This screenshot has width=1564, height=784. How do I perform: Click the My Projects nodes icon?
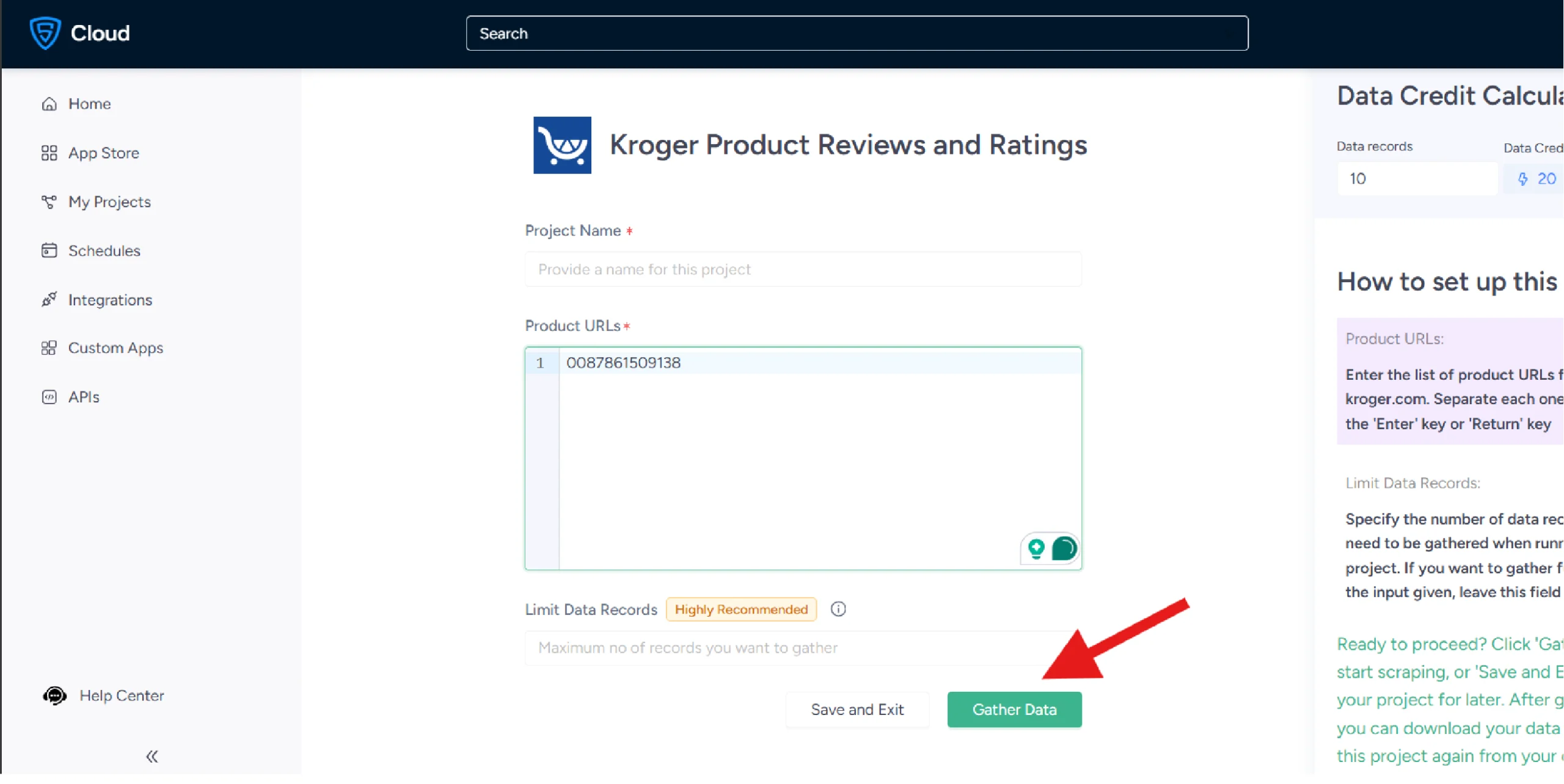49,202
